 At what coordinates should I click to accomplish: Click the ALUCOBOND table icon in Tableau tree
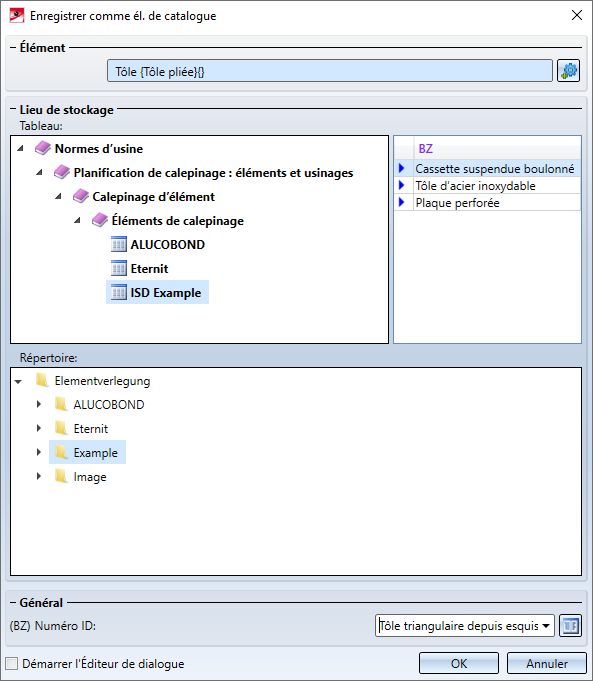pyautogui.click(x=119, y=245)
